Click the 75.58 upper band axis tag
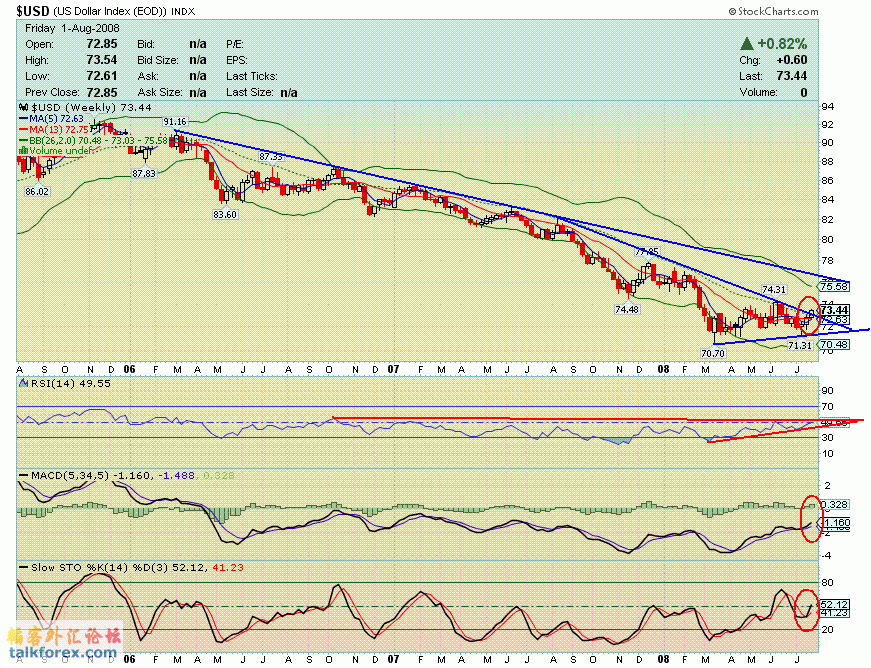Viewport: 871px width, 668px height. click(834, 287)
